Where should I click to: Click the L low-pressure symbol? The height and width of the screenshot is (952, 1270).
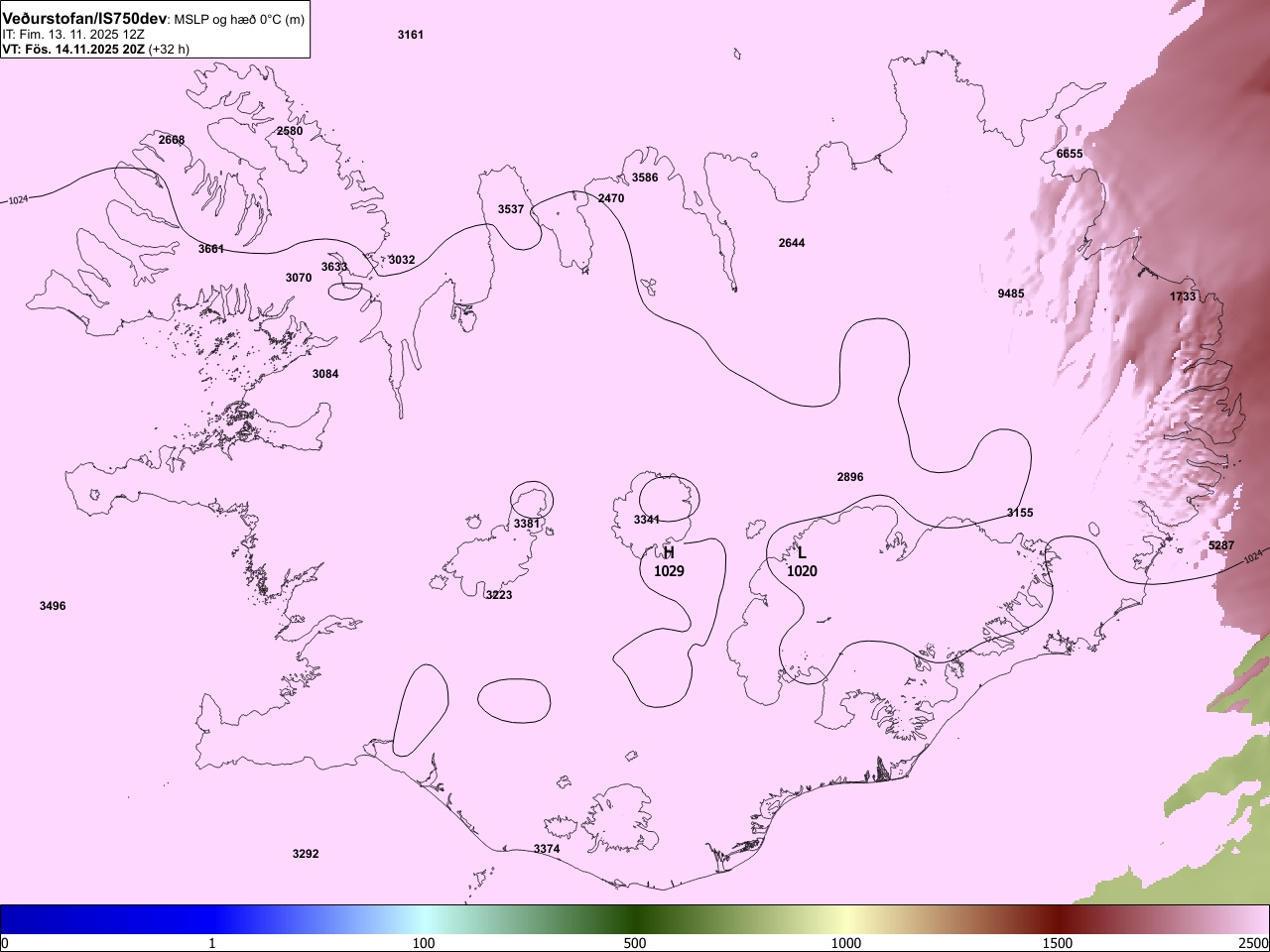(x=802, y=552)
